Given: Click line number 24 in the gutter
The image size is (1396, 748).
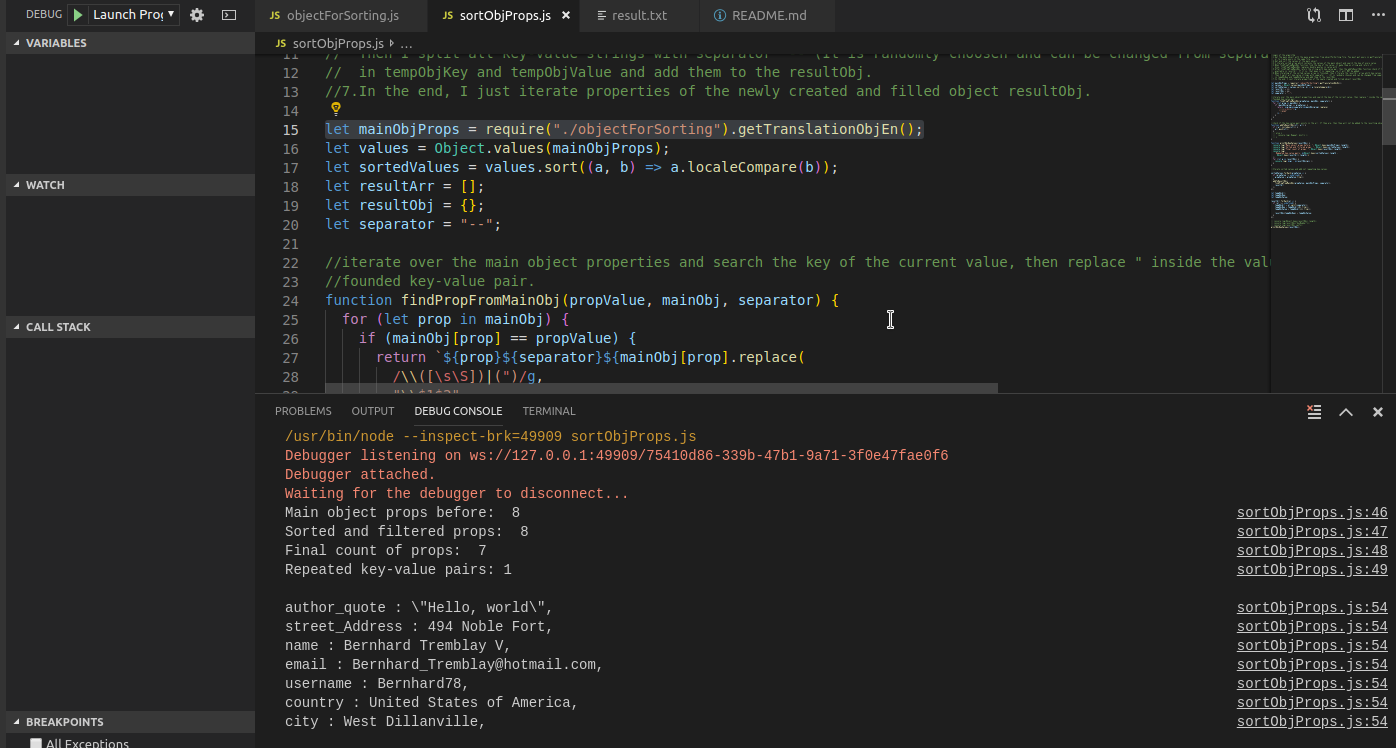Looking at the screenshot, I should [291, 301].
